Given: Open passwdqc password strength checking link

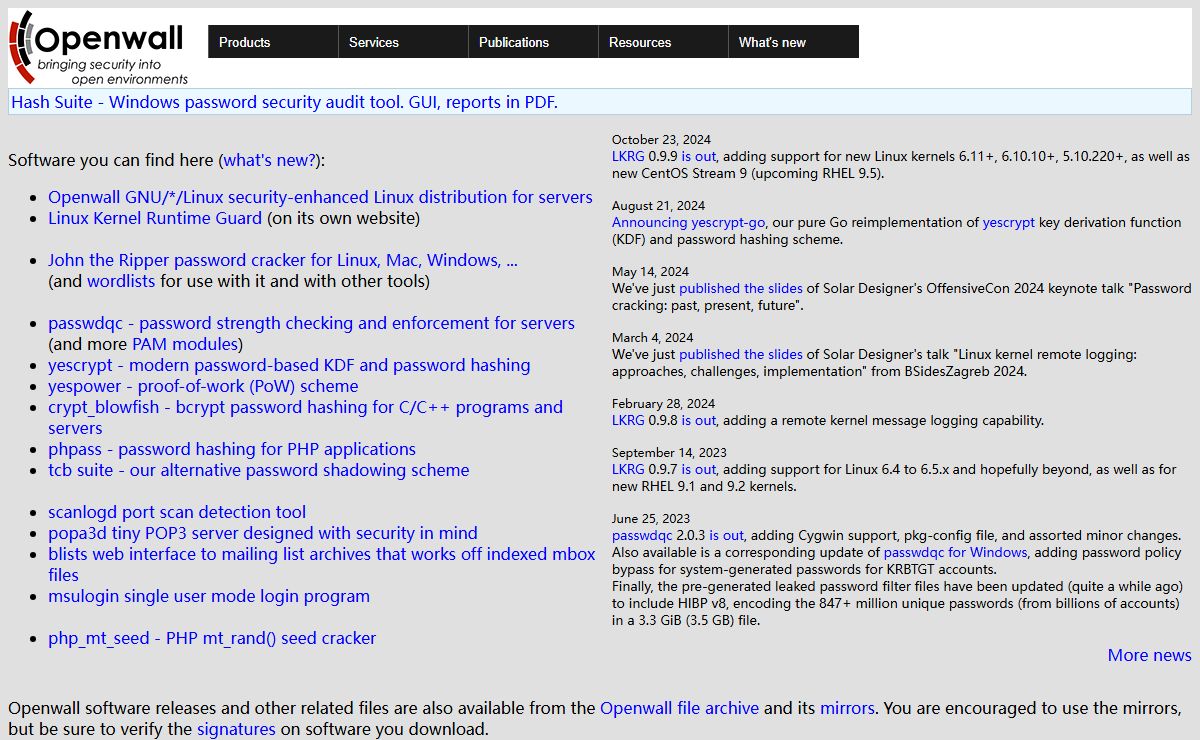Looking at the screenshot, I should click(311, 323).
